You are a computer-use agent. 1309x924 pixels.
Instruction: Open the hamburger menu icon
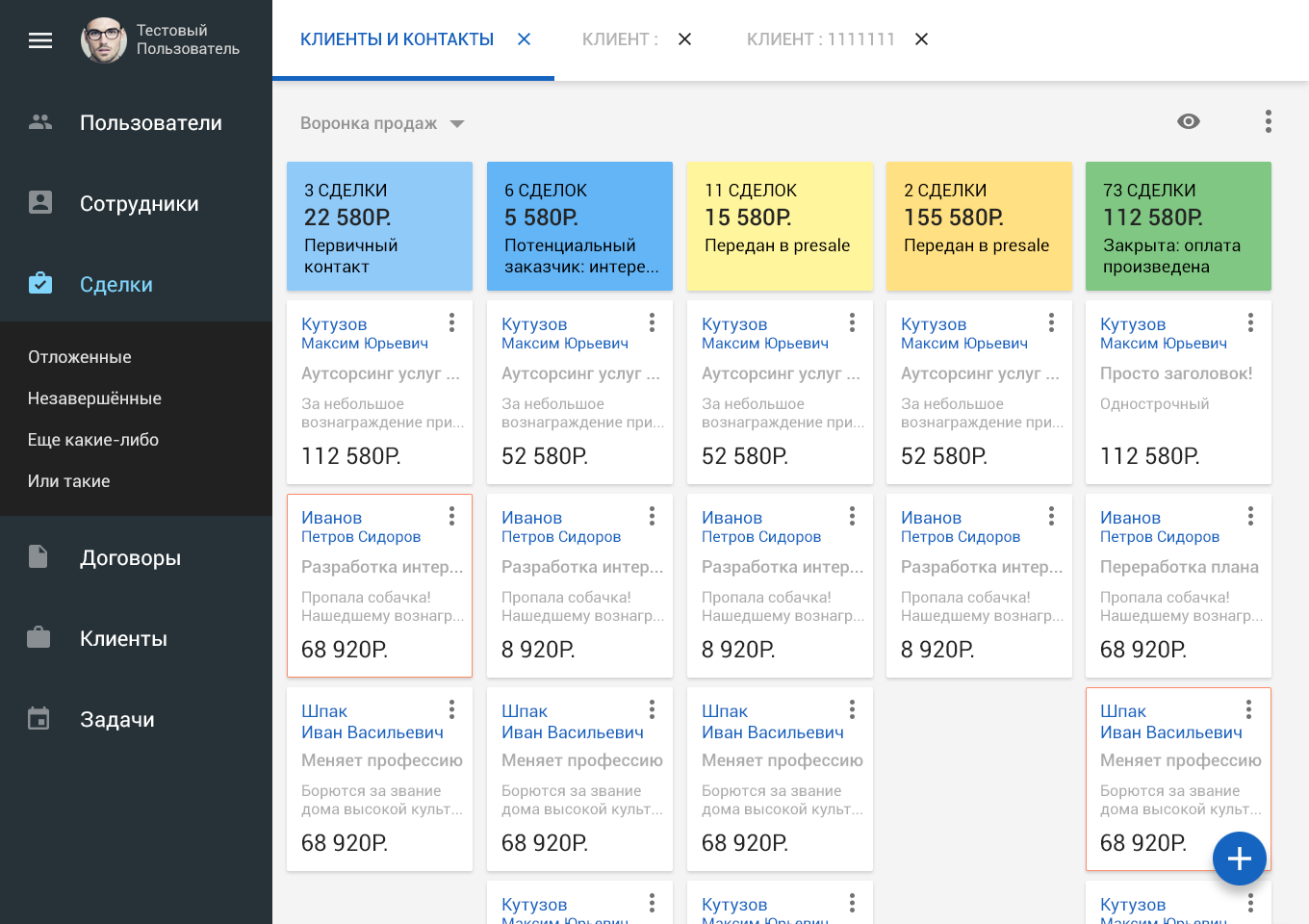click(40, 40)
